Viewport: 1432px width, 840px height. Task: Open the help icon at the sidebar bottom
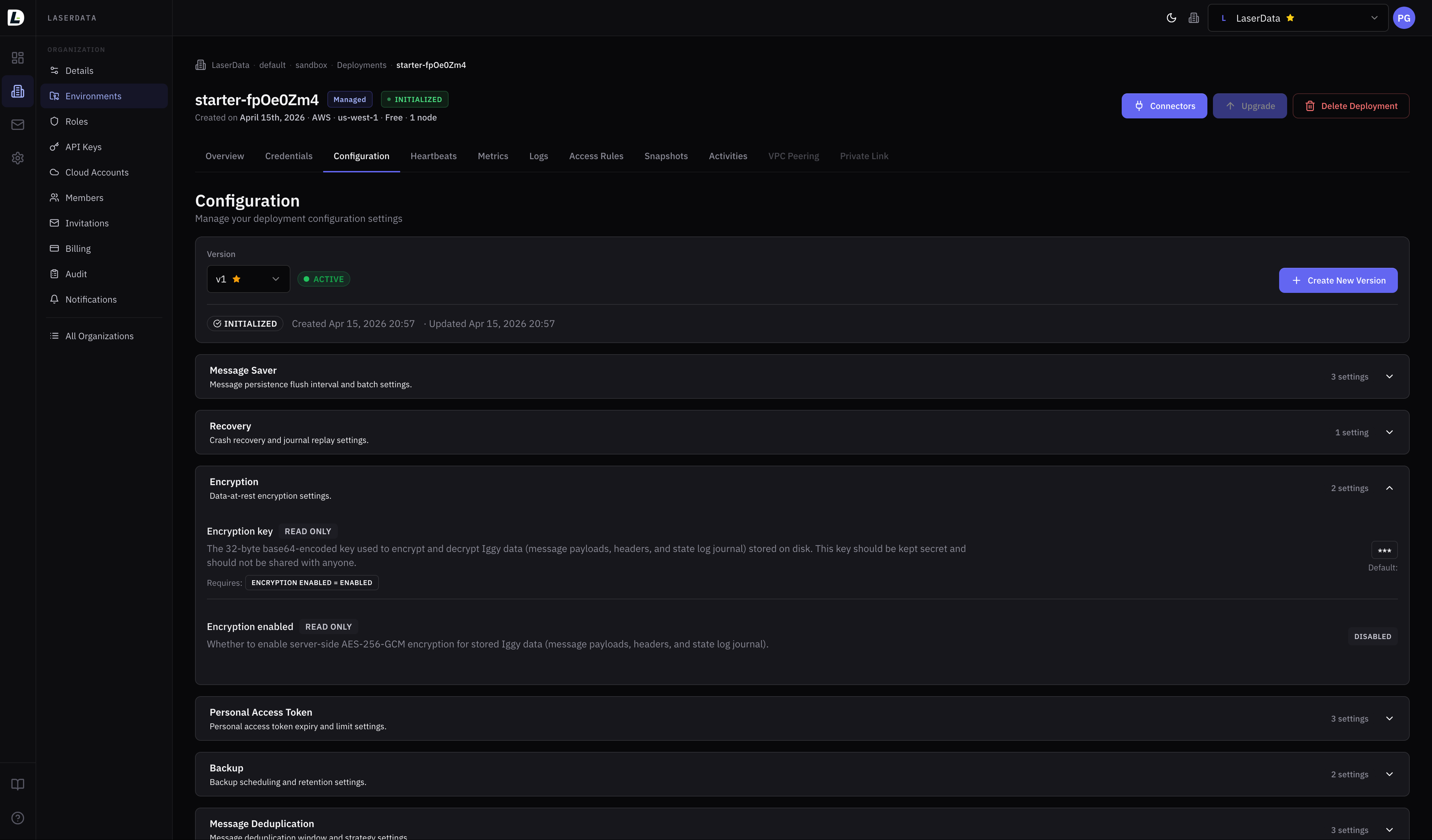click(x=18, y=818)
